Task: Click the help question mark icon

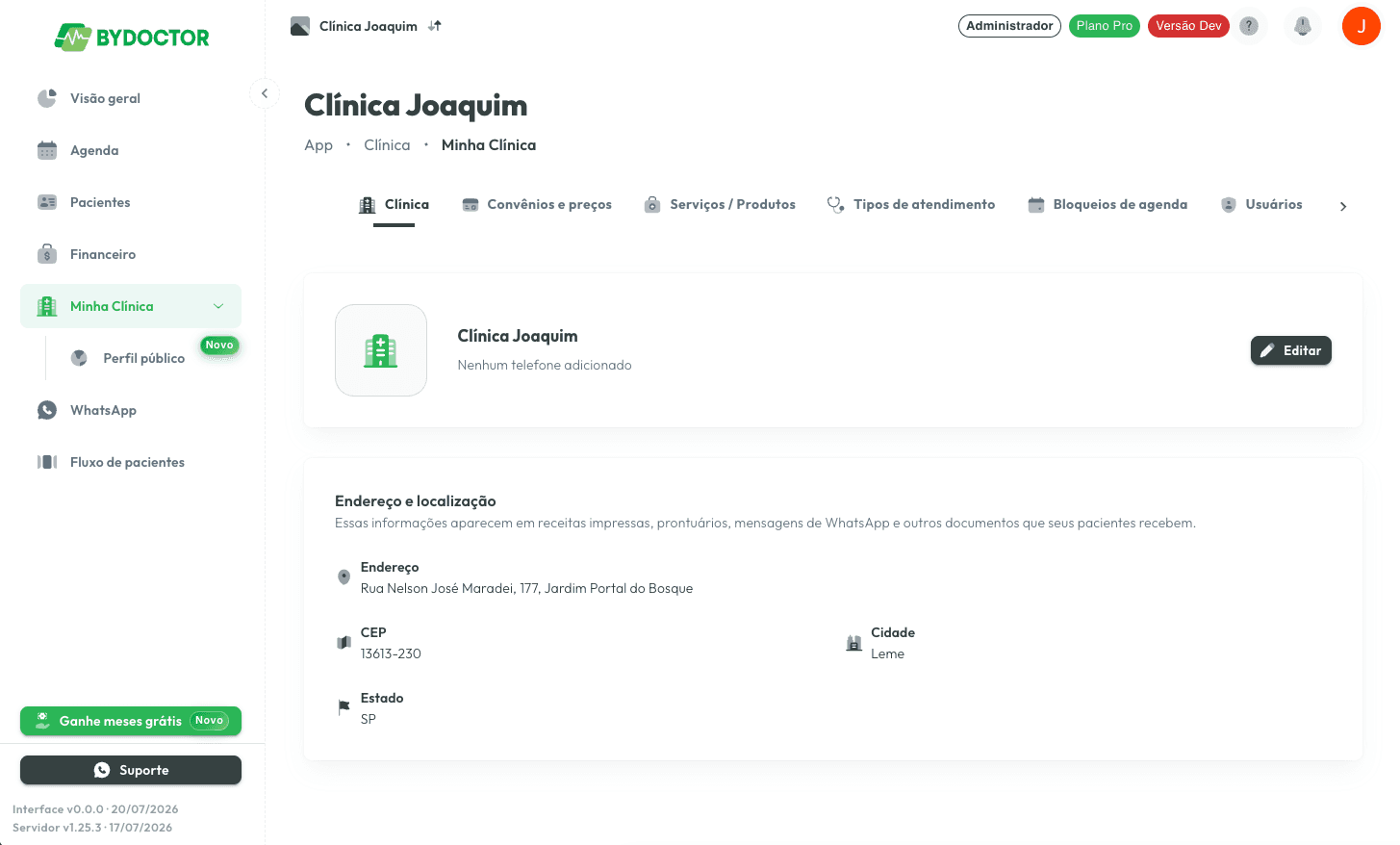Action: pos(1249,26)
